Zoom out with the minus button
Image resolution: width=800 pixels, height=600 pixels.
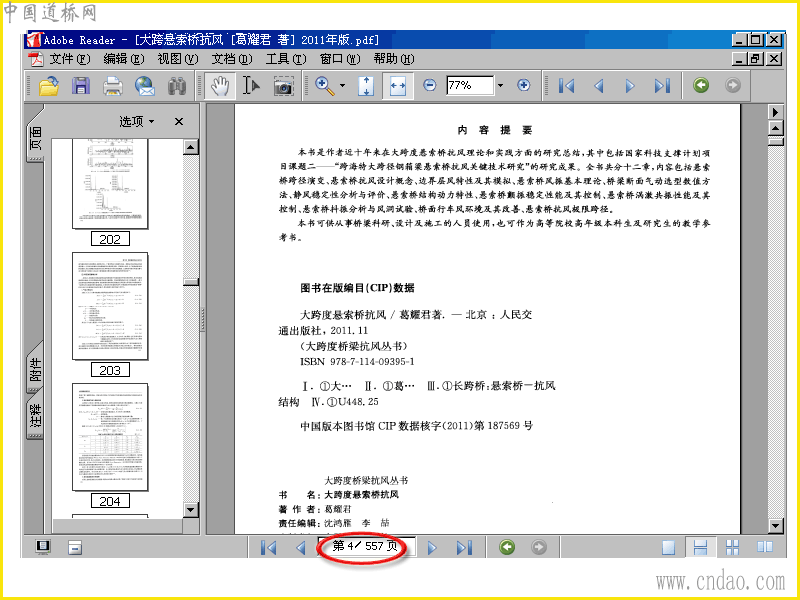430,85
